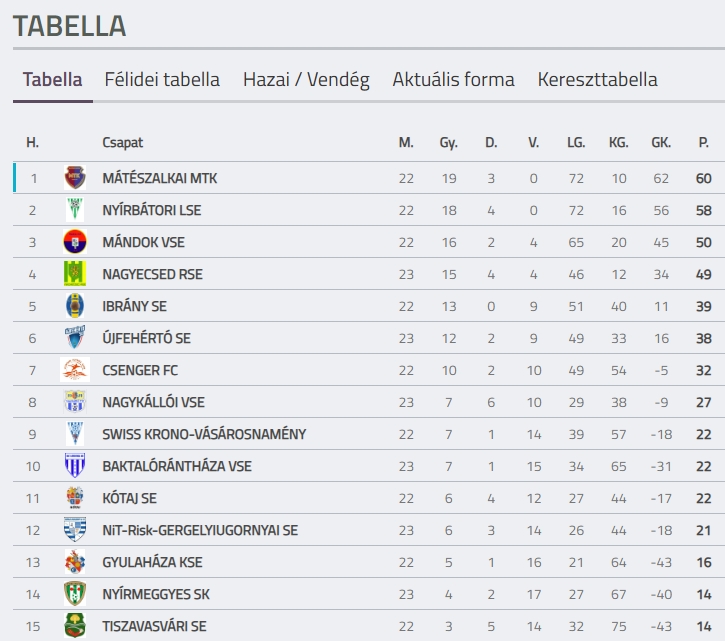Open the Kótaj SE team link
The height and width of the screenshot is (641, 725).
(129, 498)
